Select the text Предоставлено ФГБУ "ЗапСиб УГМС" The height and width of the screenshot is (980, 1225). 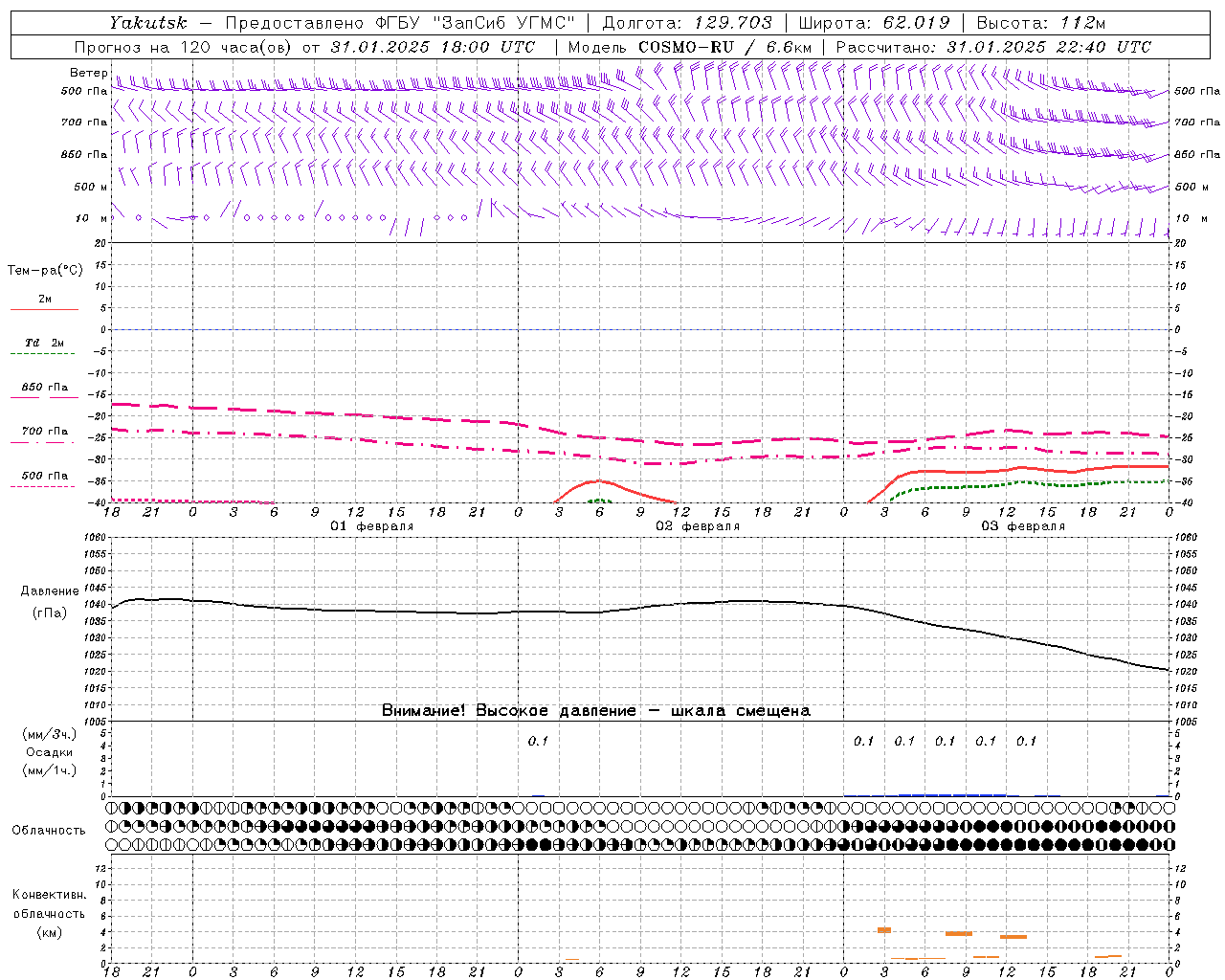pos(399,23)
